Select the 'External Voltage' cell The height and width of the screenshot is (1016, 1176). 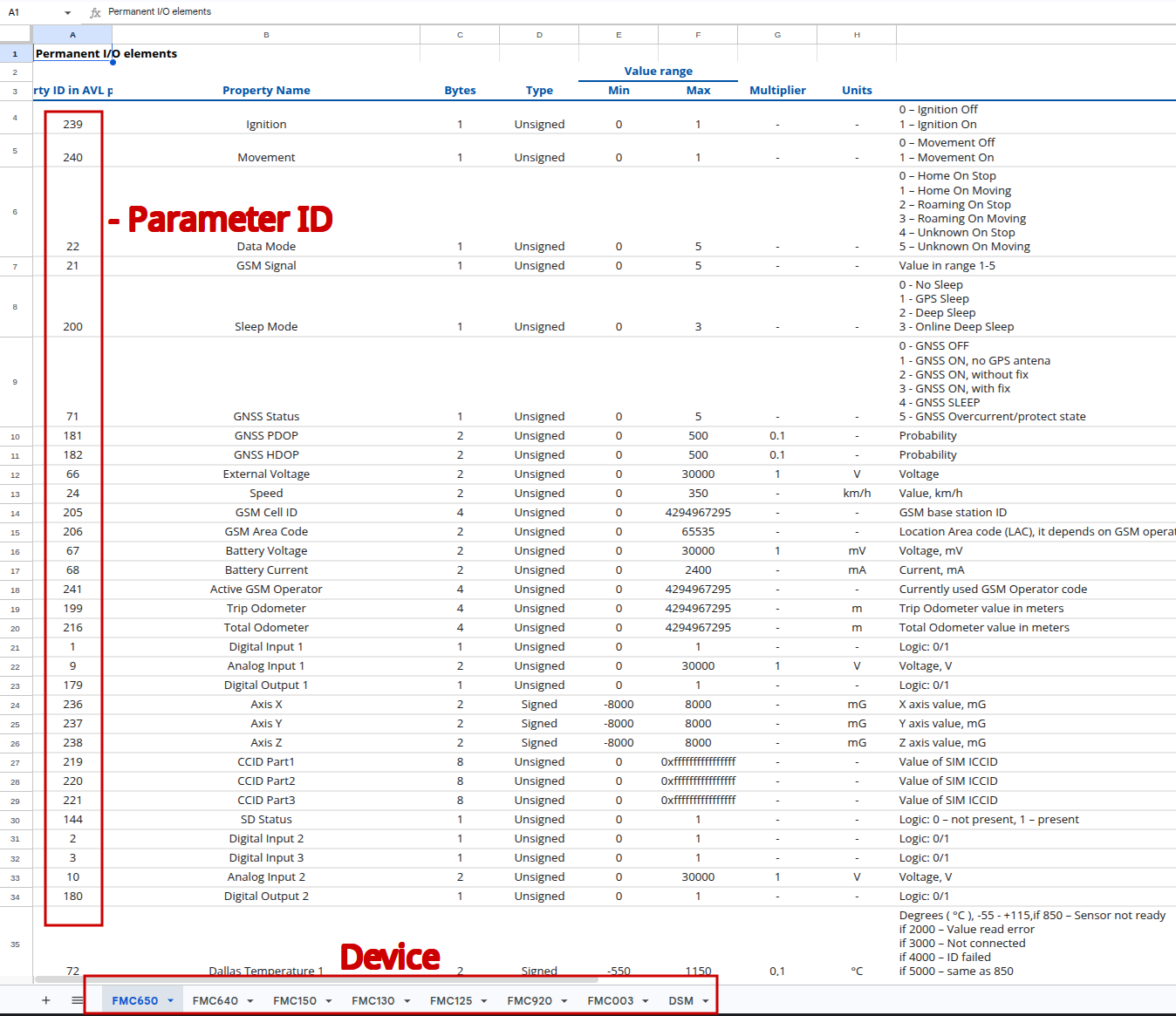click(266, 474)
